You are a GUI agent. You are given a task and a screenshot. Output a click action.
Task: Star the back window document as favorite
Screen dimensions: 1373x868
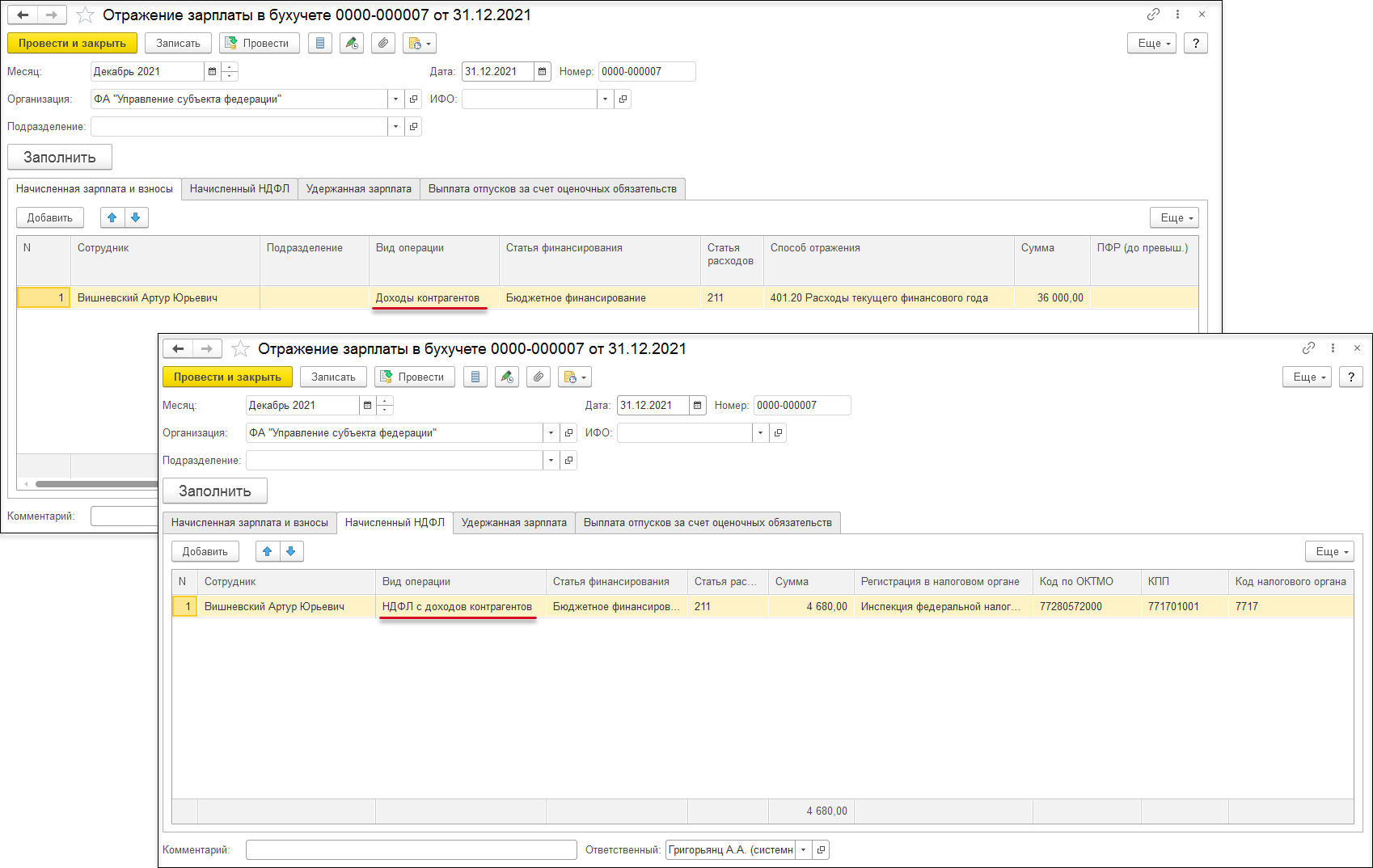point(85,15)
